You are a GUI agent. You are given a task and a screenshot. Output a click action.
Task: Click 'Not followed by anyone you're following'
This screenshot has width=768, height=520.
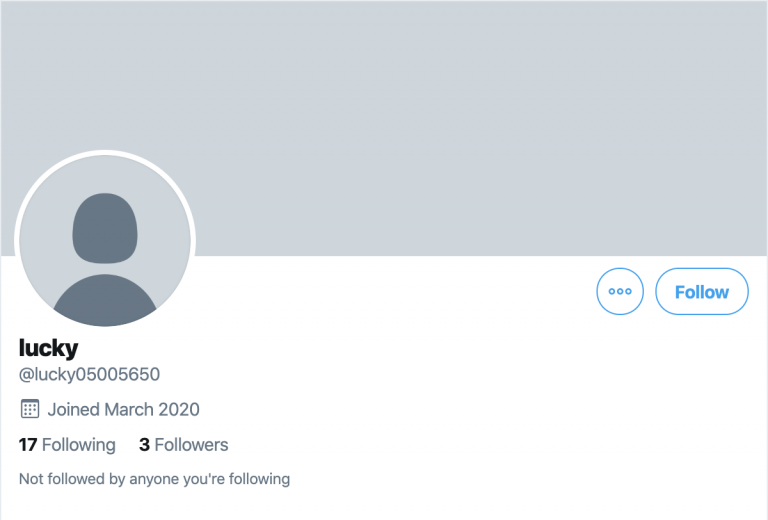pyautogui.click(x=154, y=479)
